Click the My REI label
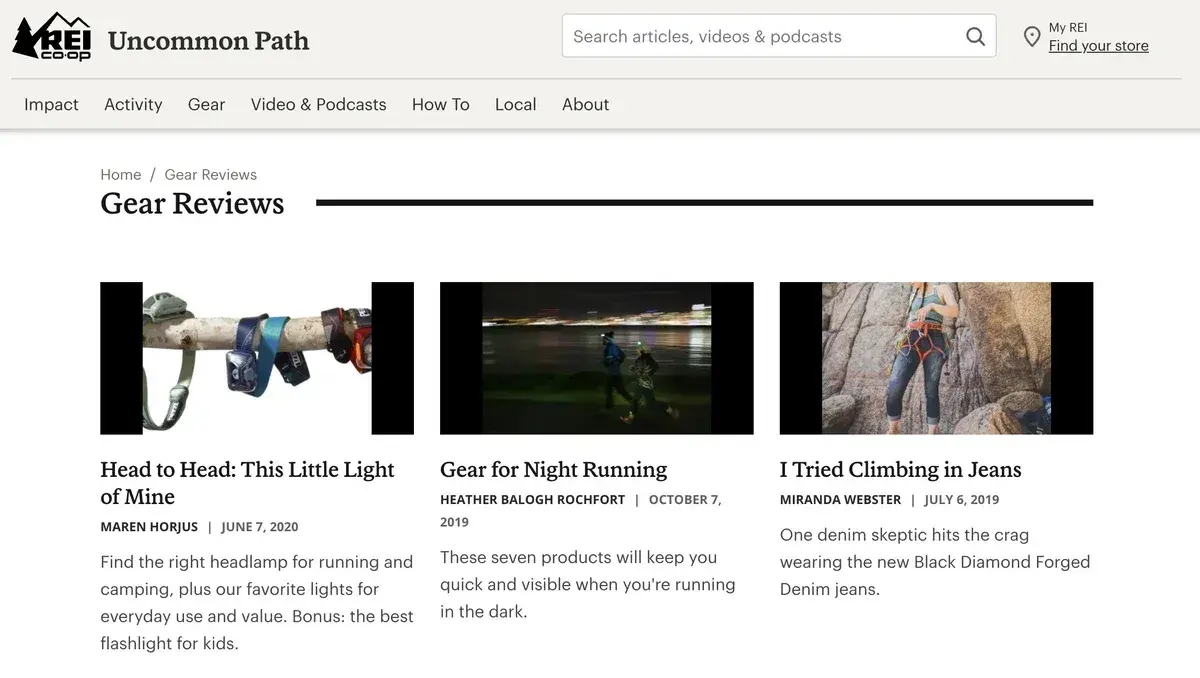The width and height of the screenshot is (1200, 678). [x=1068, y=28]
